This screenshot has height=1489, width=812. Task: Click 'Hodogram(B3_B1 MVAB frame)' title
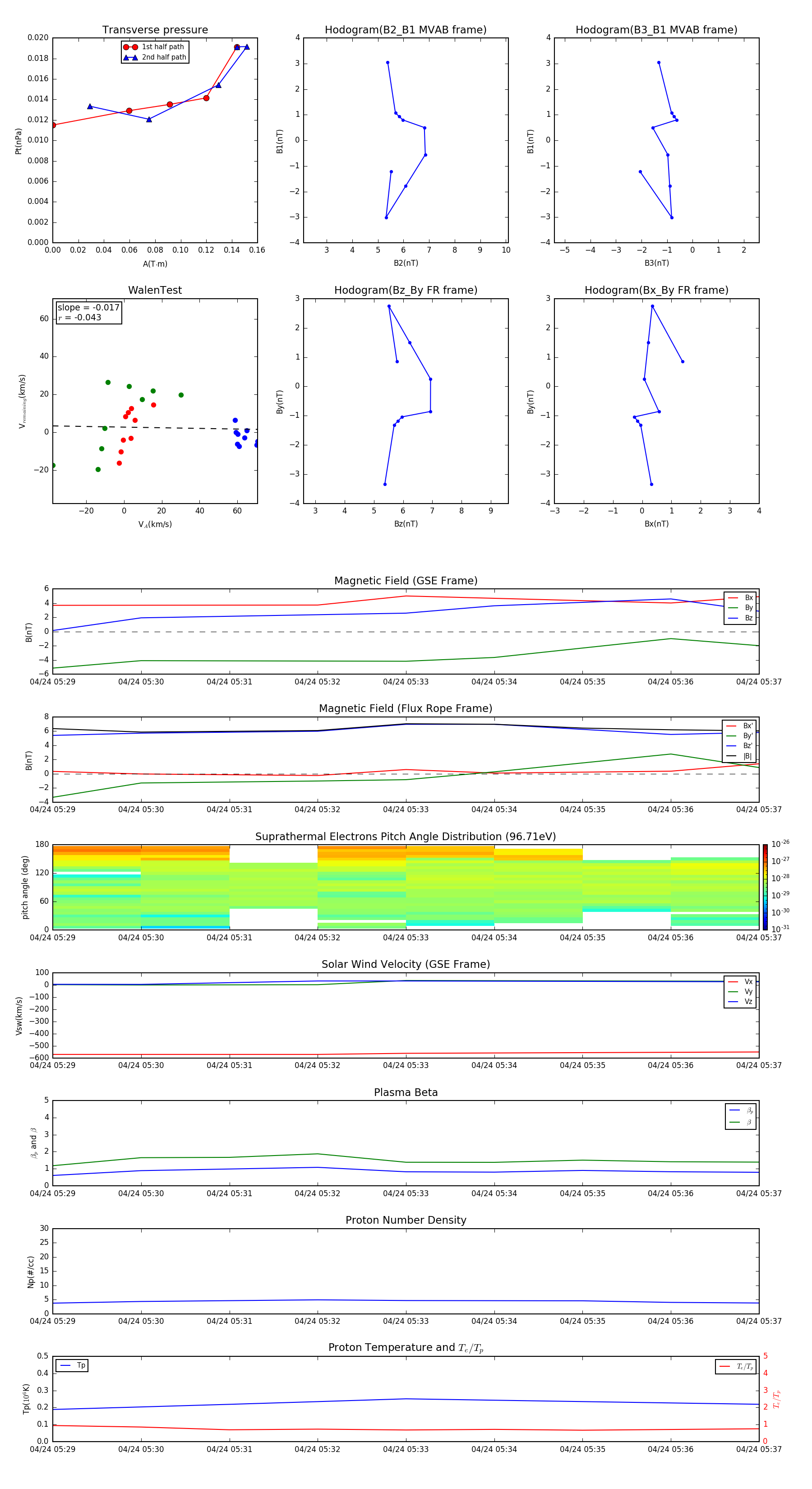[x=656, y=30]
